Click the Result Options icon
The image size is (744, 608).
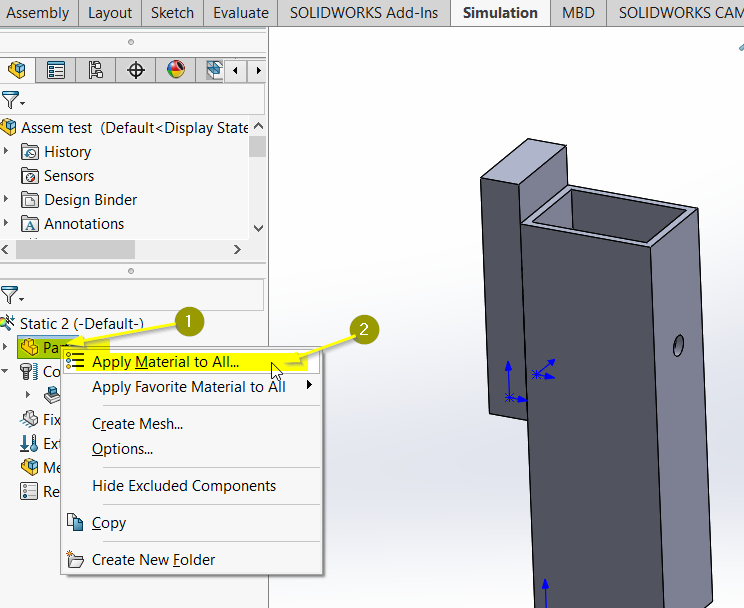(x=29, y=491)
